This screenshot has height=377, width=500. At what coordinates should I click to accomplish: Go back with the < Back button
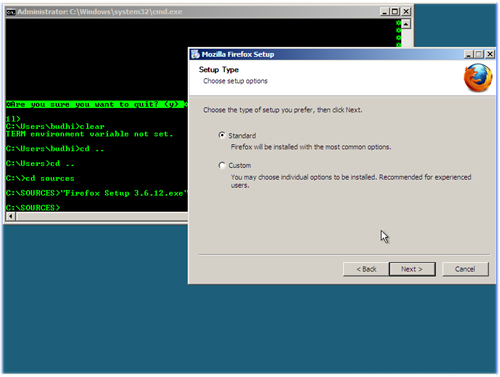pos(366,269)
